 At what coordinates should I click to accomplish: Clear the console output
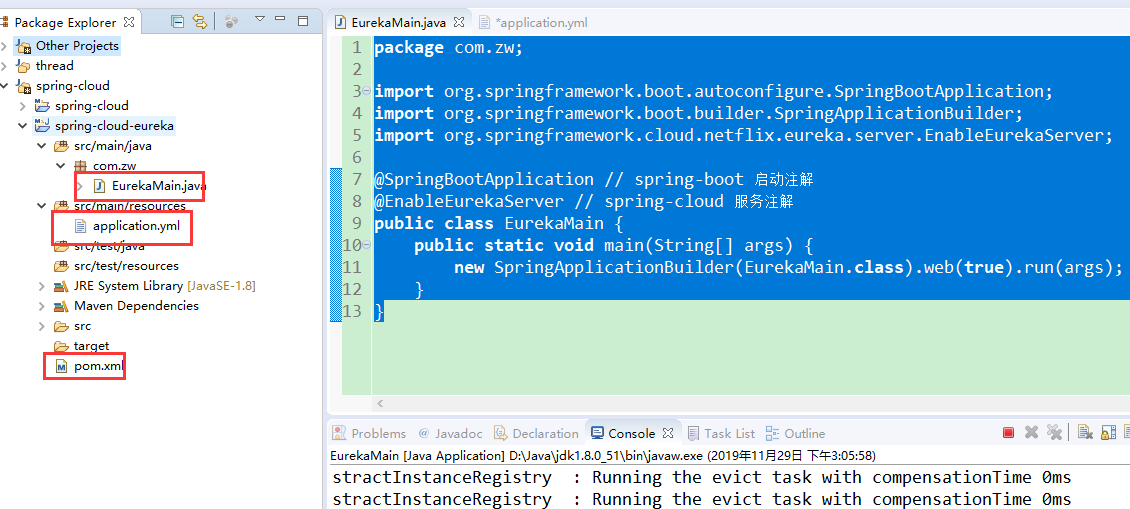pos(1085,433)
